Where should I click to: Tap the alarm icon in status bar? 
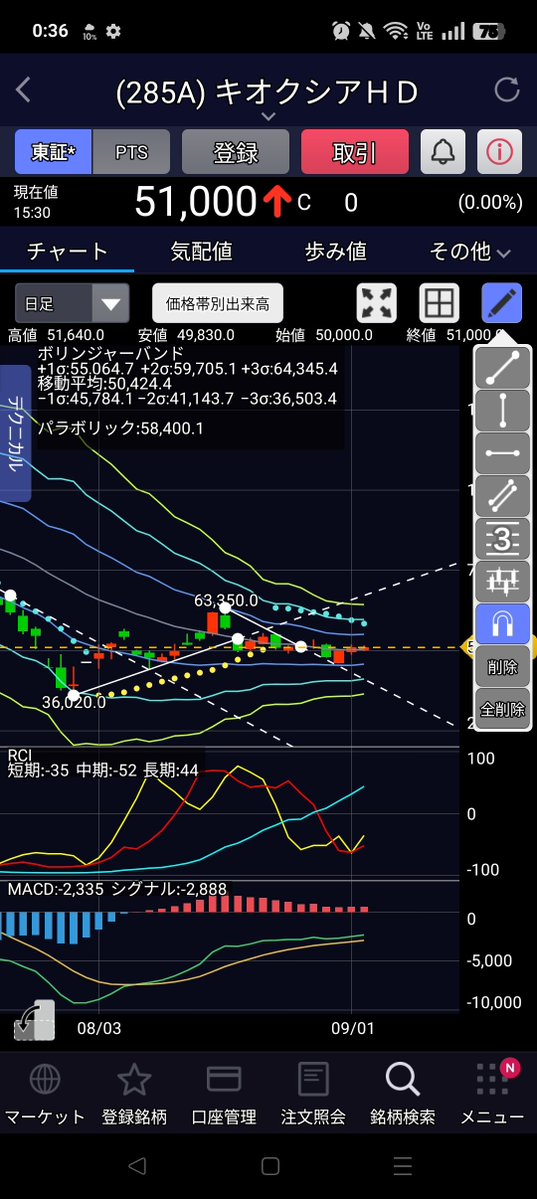tap(341, 31)
